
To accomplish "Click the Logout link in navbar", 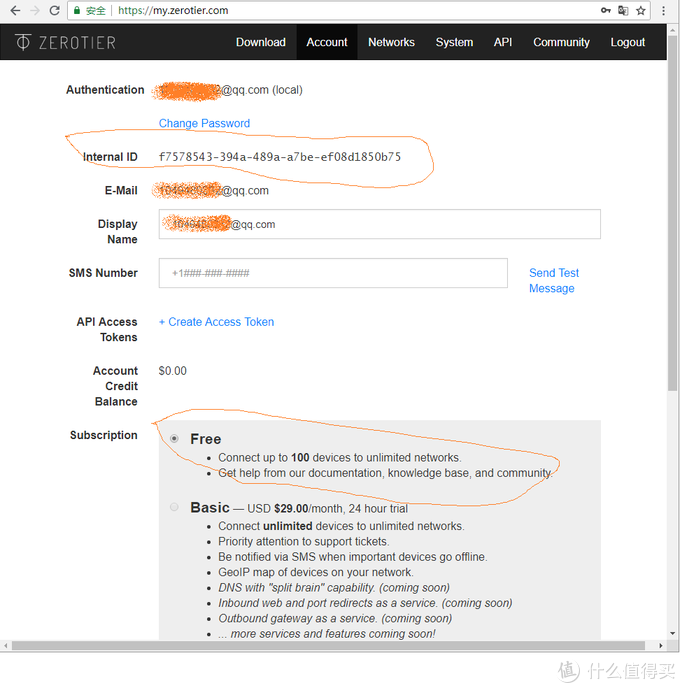I will [x=628, y=43].
